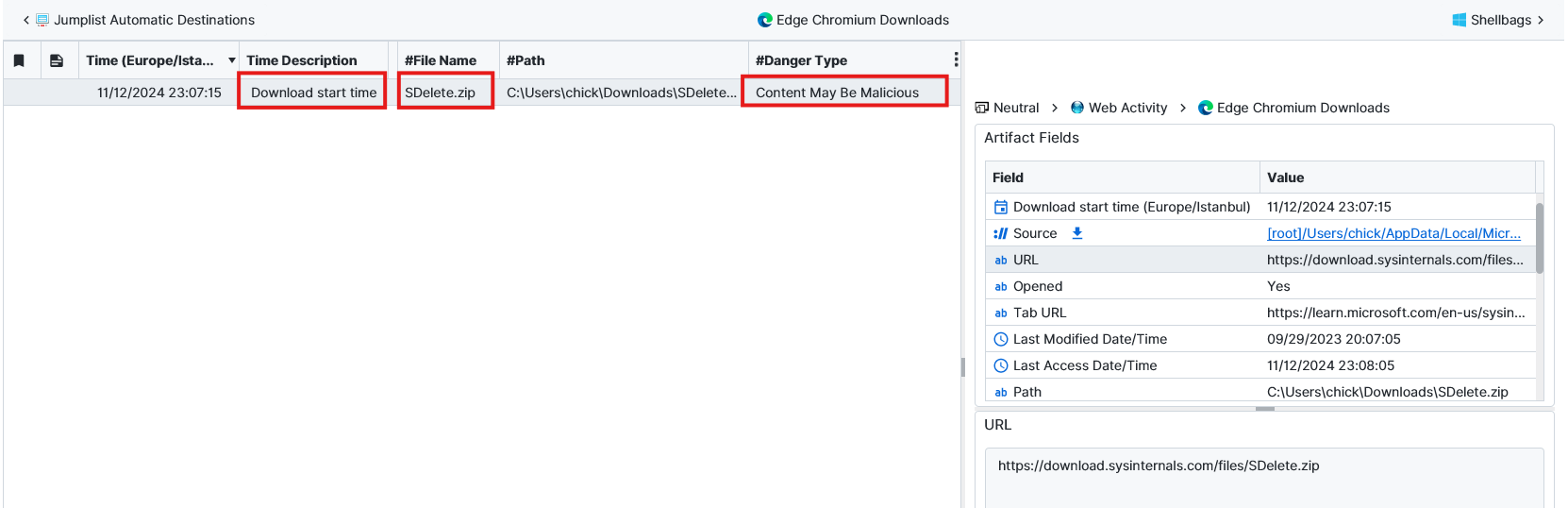Click the #Danger Type column header
Screen dimensions: 1568x508
tap(801, 60)
